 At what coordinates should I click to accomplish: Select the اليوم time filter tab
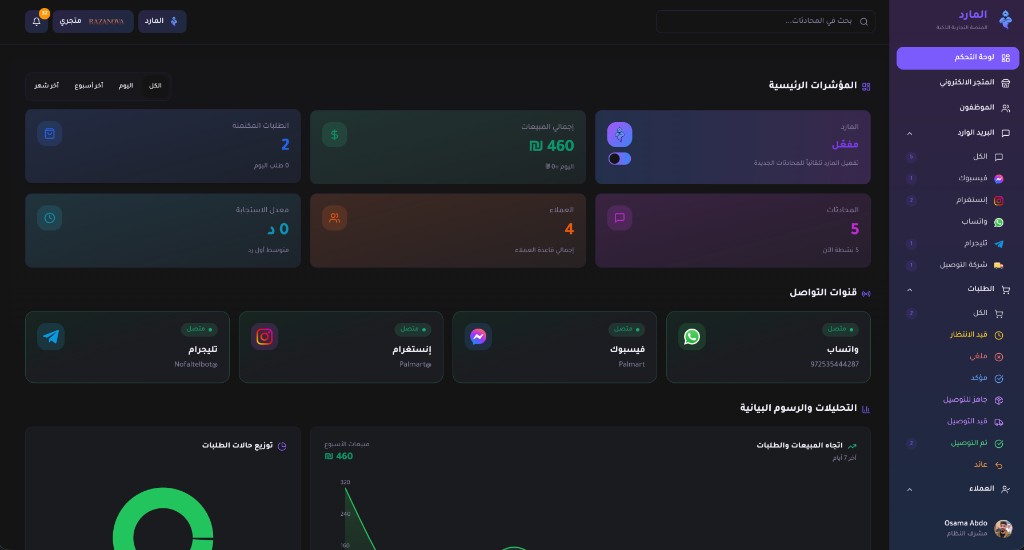click(126, 86)
